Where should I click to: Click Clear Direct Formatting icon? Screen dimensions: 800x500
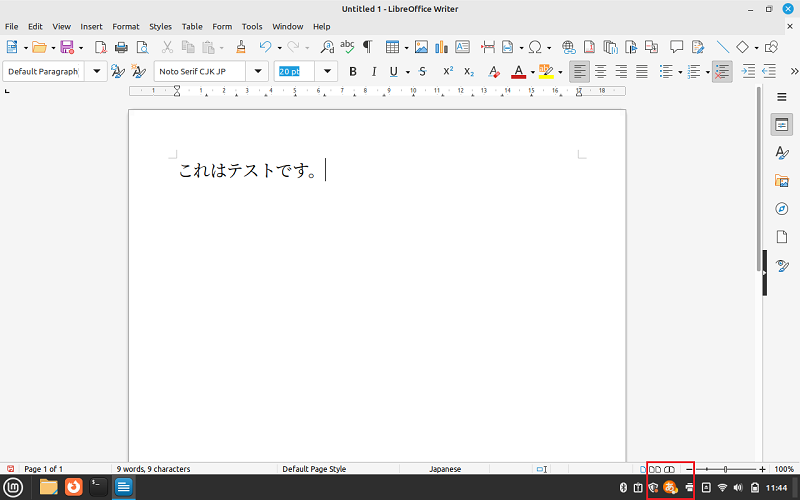pyautogui.click(x=493, y=72)
